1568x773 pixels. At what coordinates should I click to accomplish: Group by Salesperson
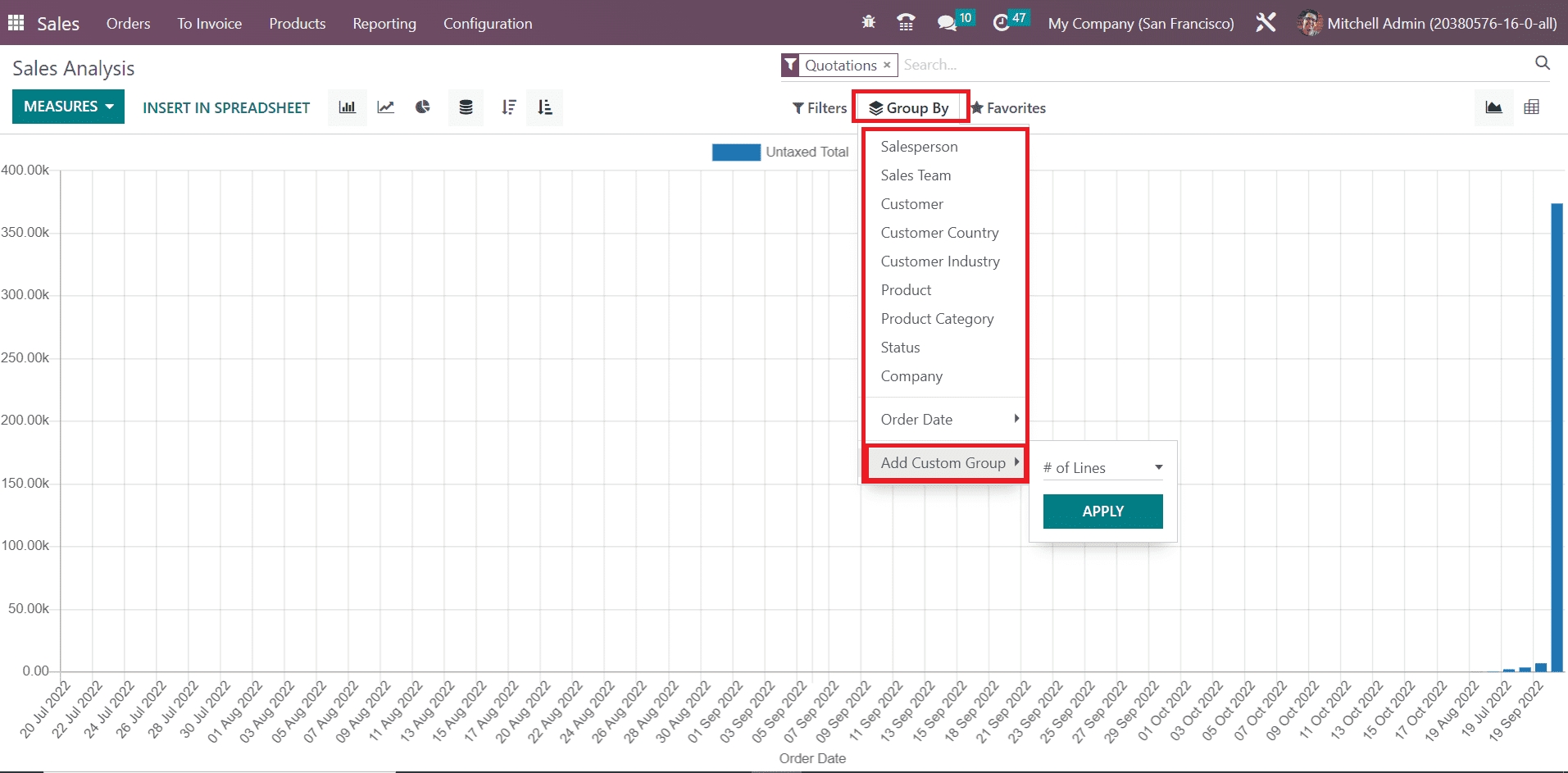coord(919,147)
